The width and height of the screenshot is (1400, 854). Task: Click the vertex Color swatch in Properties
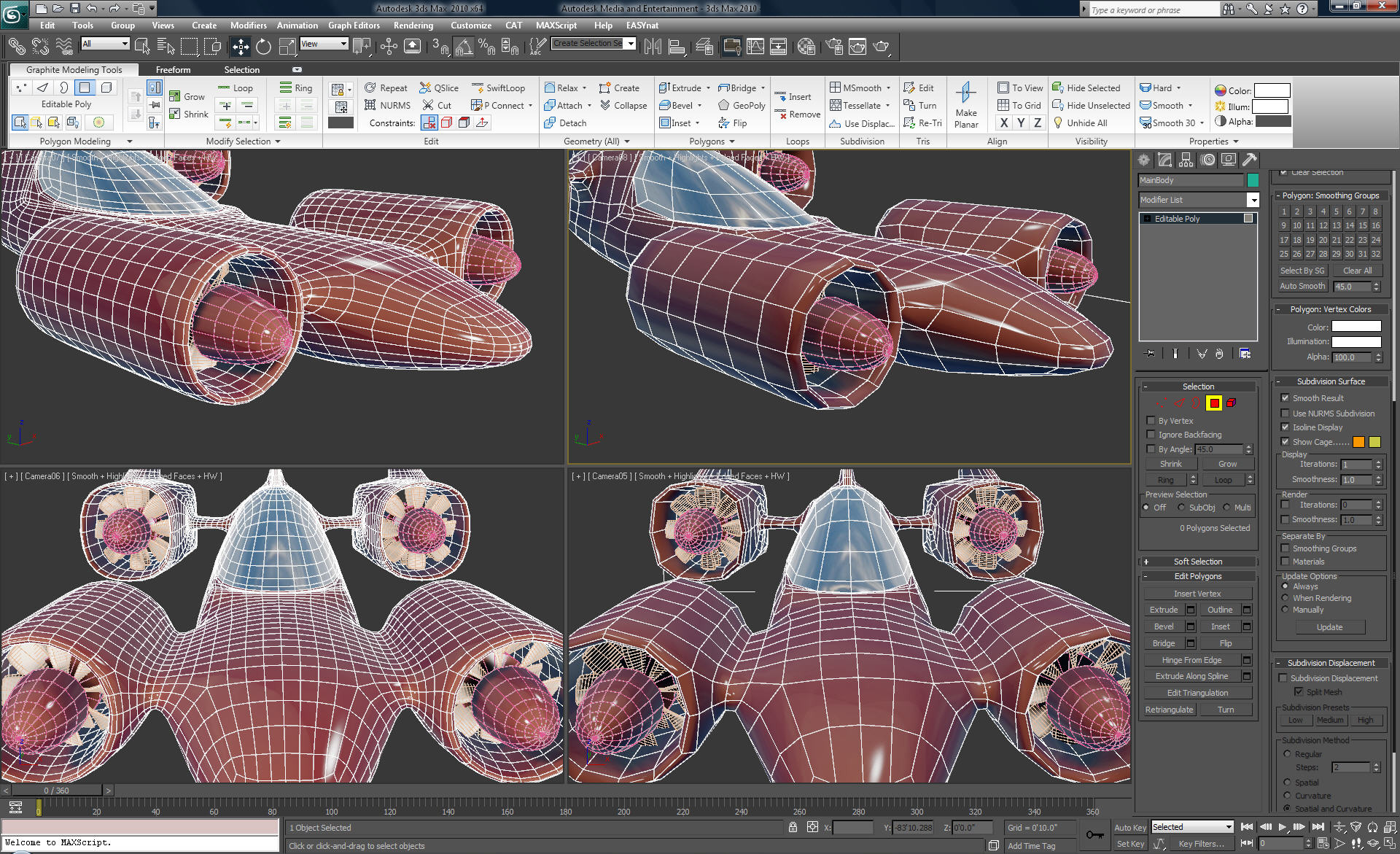coord(1272,90)
